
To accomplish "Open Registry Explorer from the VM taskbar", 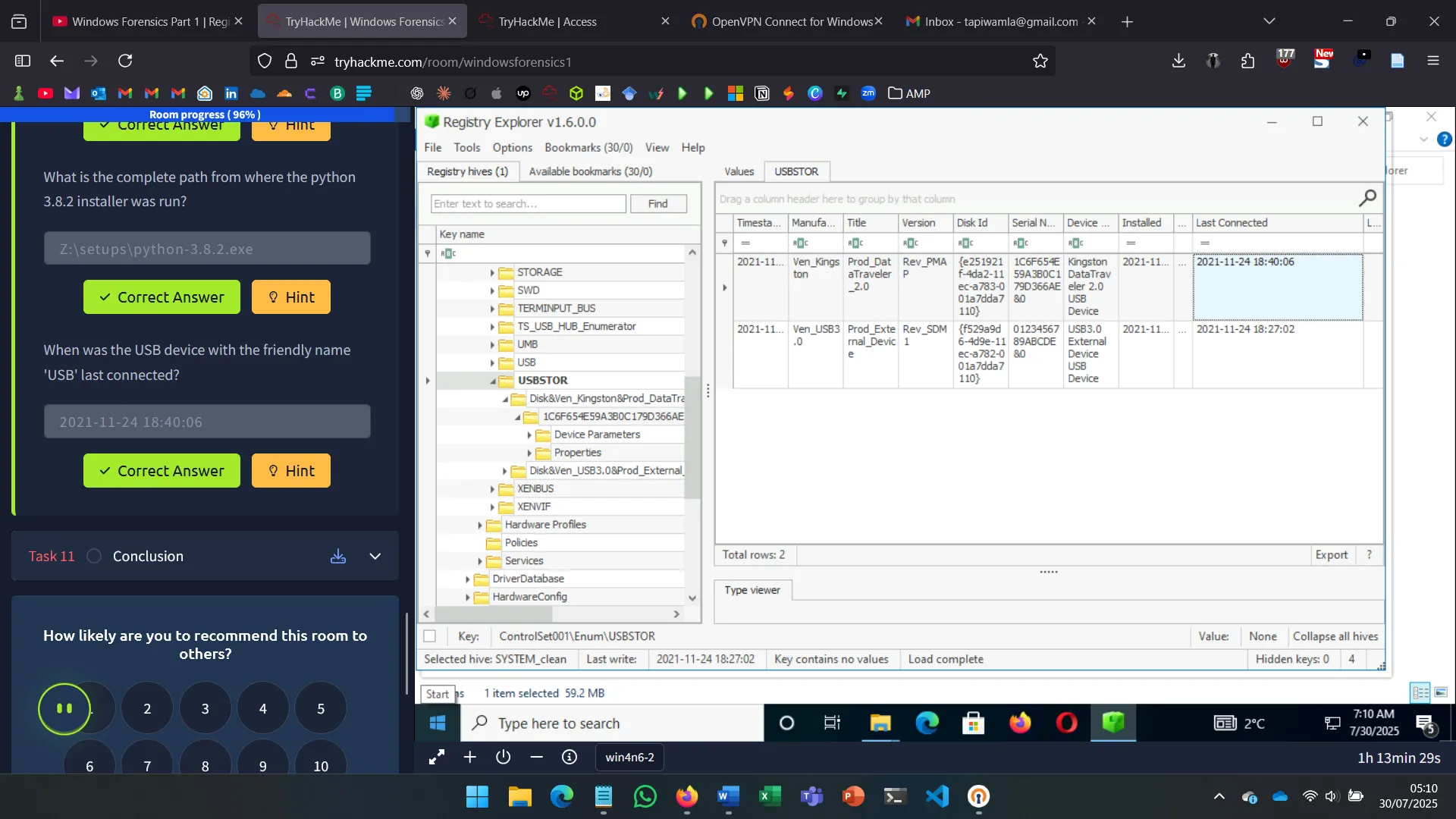I will pos(1112,723).
